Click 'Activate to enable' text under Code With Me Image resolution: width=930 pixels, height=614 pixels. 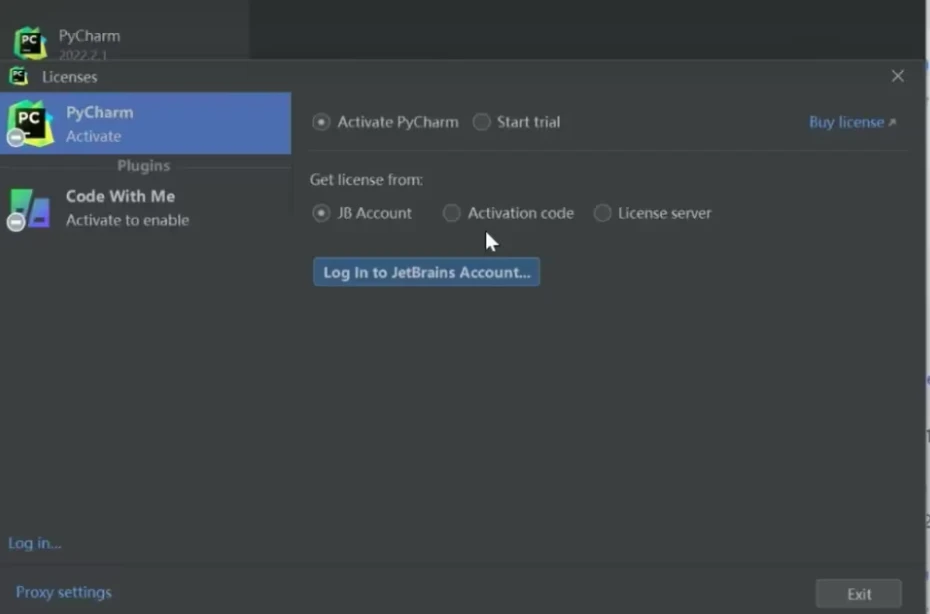click(128, 220)
